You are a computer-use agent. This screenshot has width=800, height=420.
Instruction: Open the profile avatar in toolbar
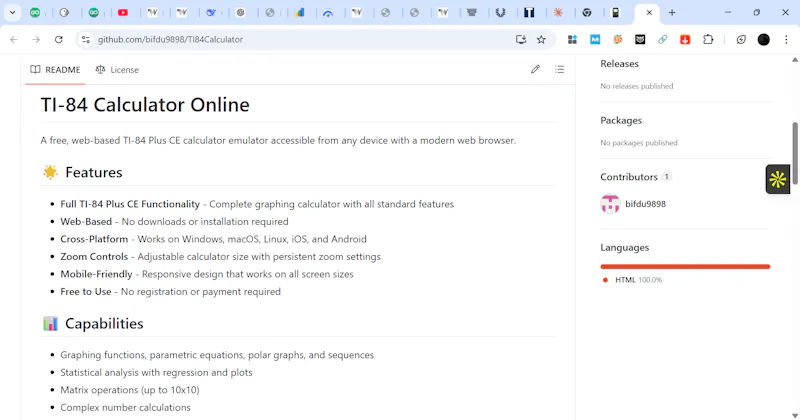(764, 39)
